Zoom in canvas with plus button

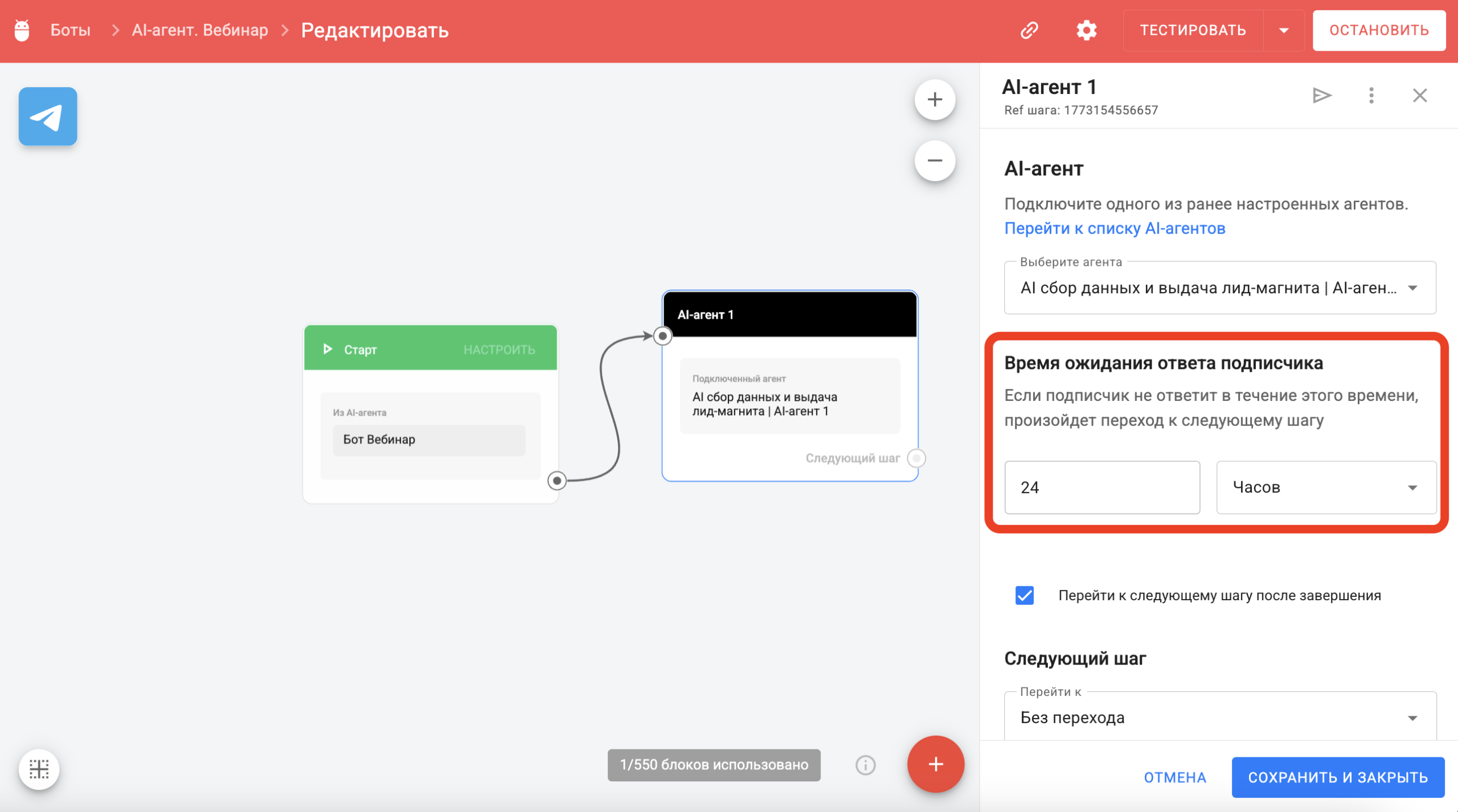tap(935, 100)
